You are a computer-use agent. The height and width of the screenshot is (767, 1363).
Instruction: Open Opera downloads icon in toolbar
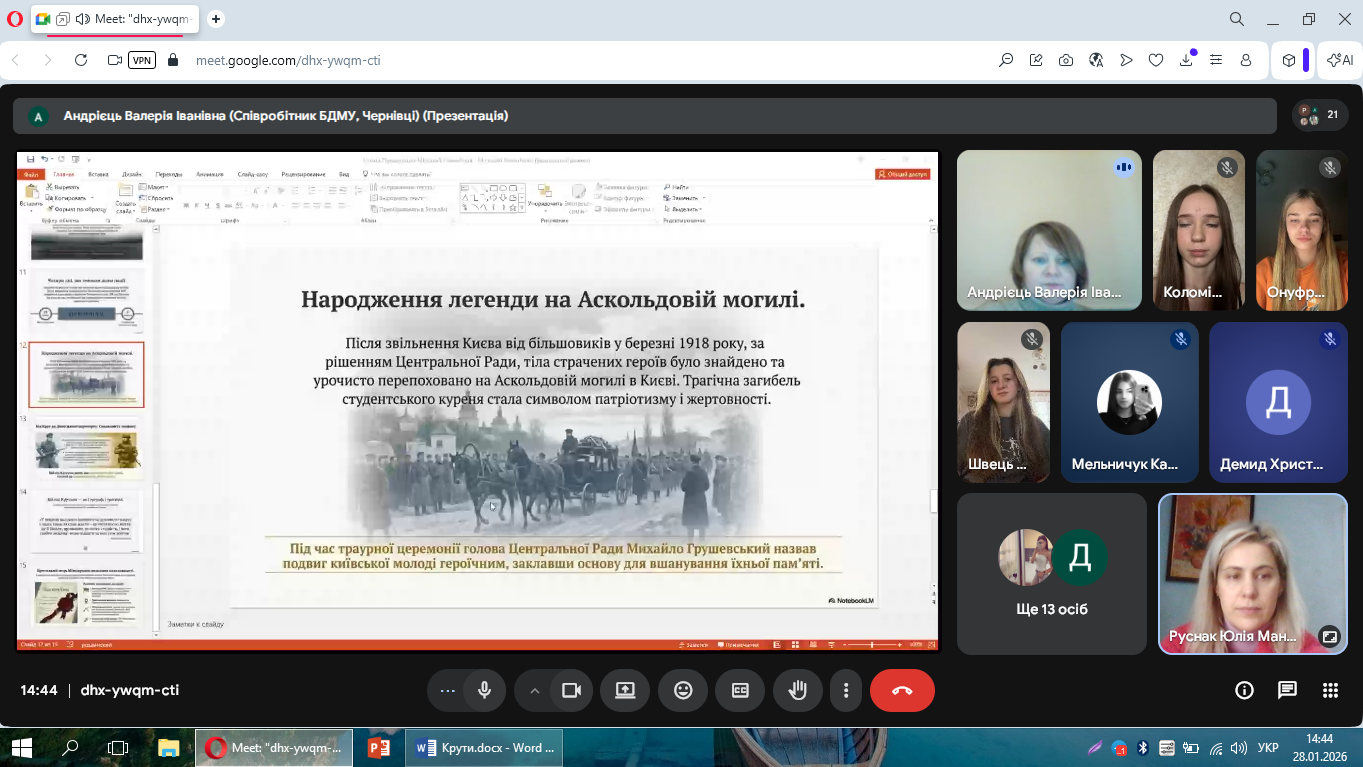[1186, 60]
